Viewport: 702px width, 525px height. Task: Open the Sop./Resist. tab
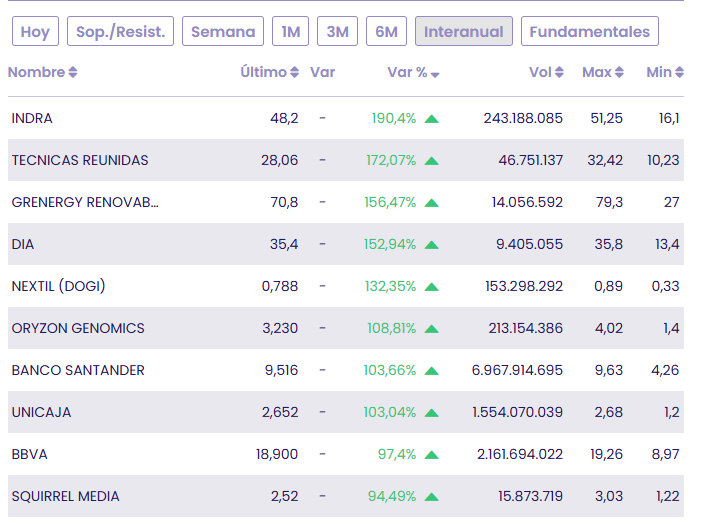point(121,32)
